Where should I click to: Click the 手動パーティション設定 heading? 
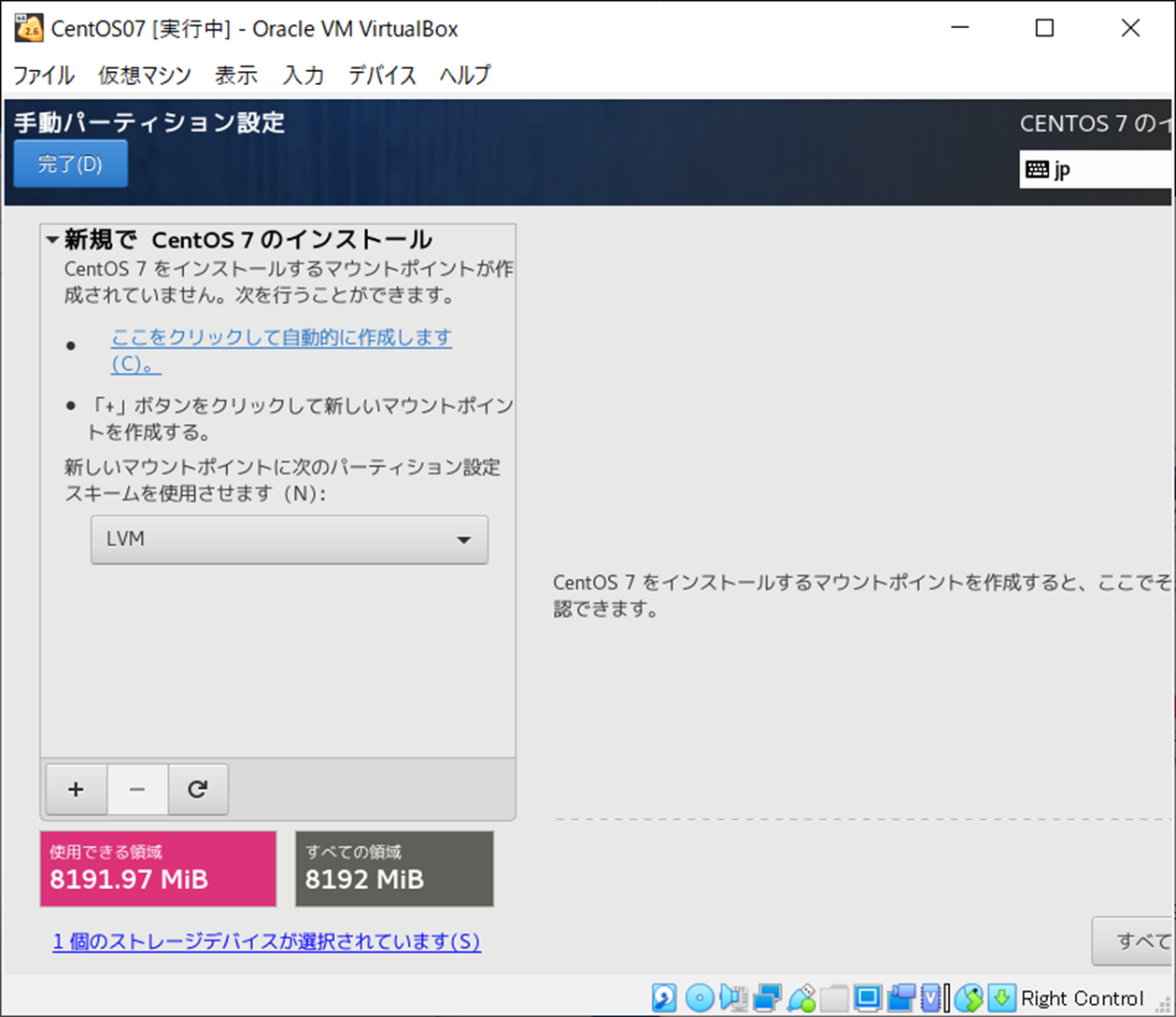pos(149,122)
